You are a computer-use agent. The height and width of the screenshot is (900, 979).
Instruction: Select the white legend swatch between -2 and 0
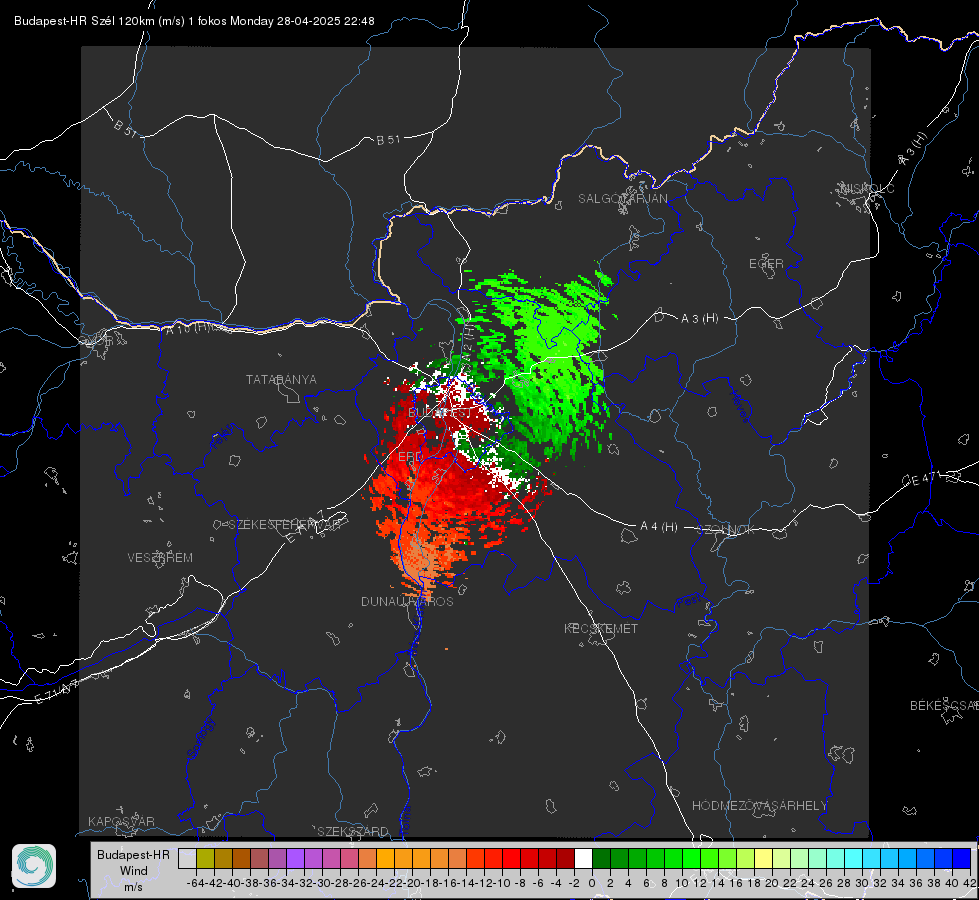coord(583,858)
